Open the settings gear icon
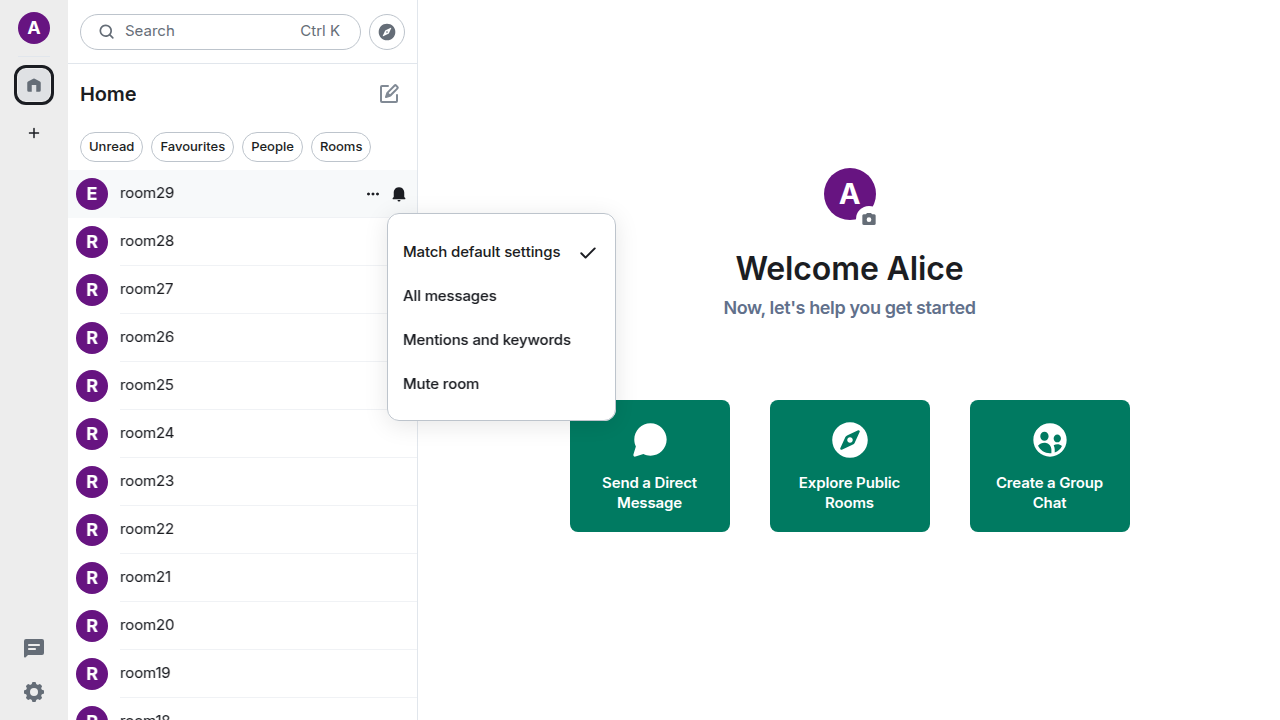Screen dimensions: 1280x720 (34, 692)
